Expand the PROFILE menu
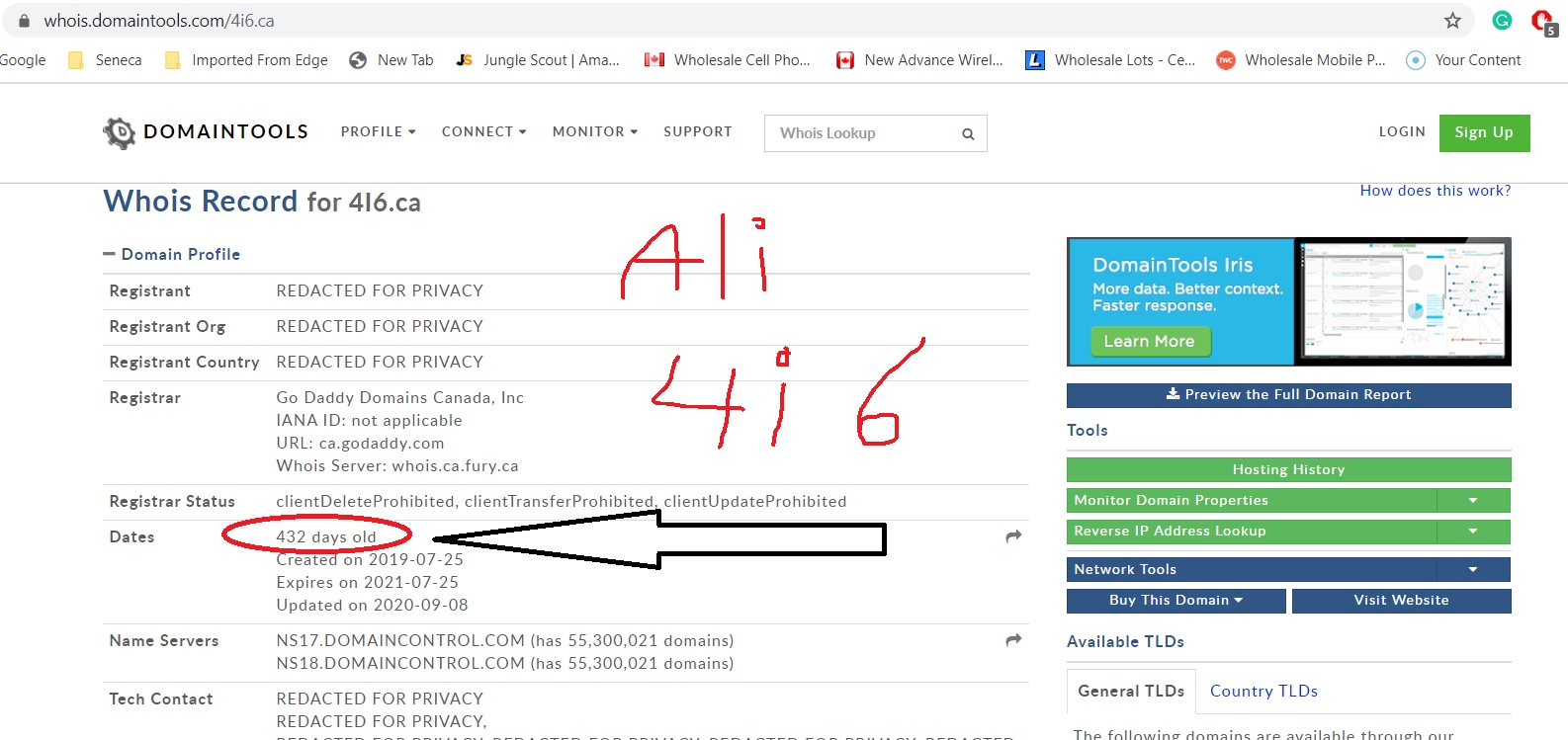1568x740 pixels. point(378,131)
